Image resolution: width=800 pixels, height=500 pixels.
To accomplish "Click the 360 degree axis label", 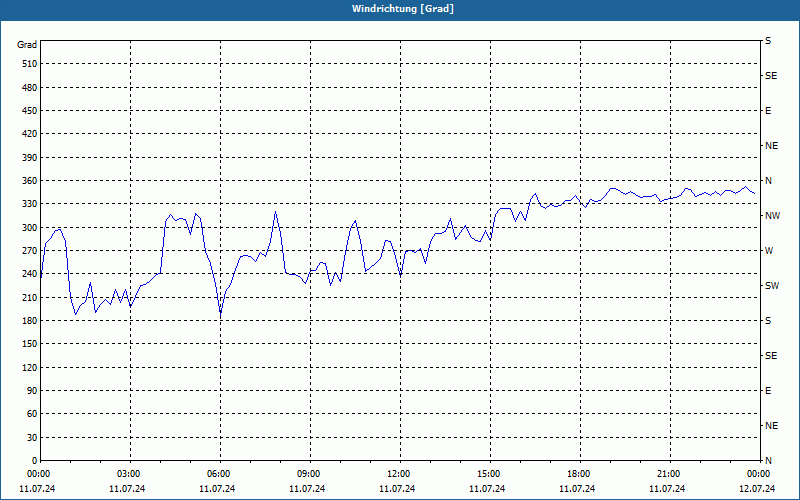I will 30,181.
